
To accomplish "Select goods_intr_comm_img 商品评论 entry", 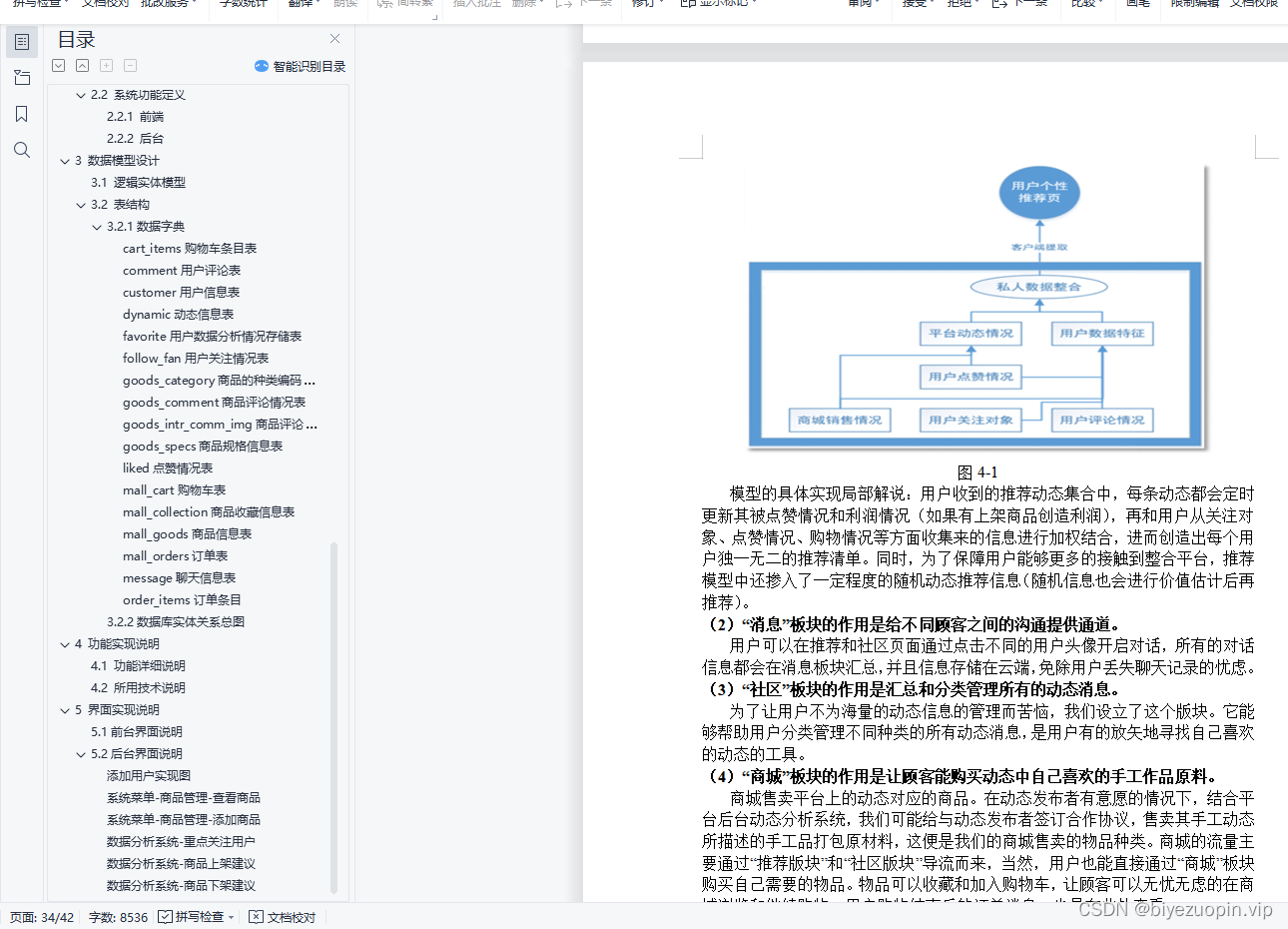I will [220, 425].
